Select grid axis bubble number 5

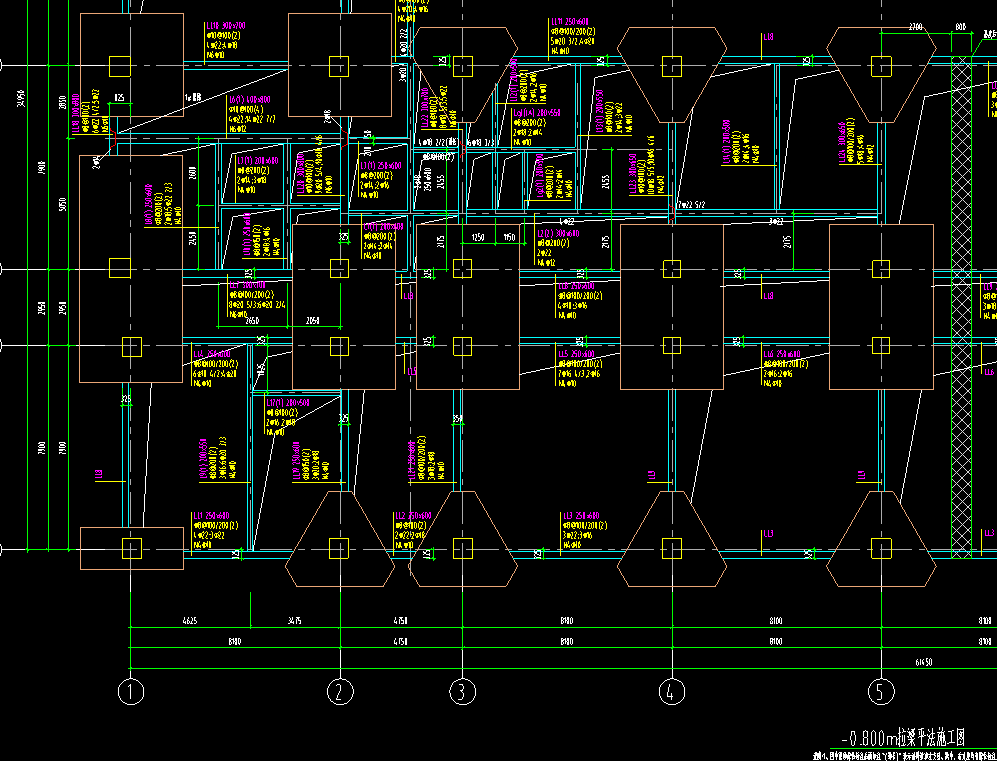point(881,692)
